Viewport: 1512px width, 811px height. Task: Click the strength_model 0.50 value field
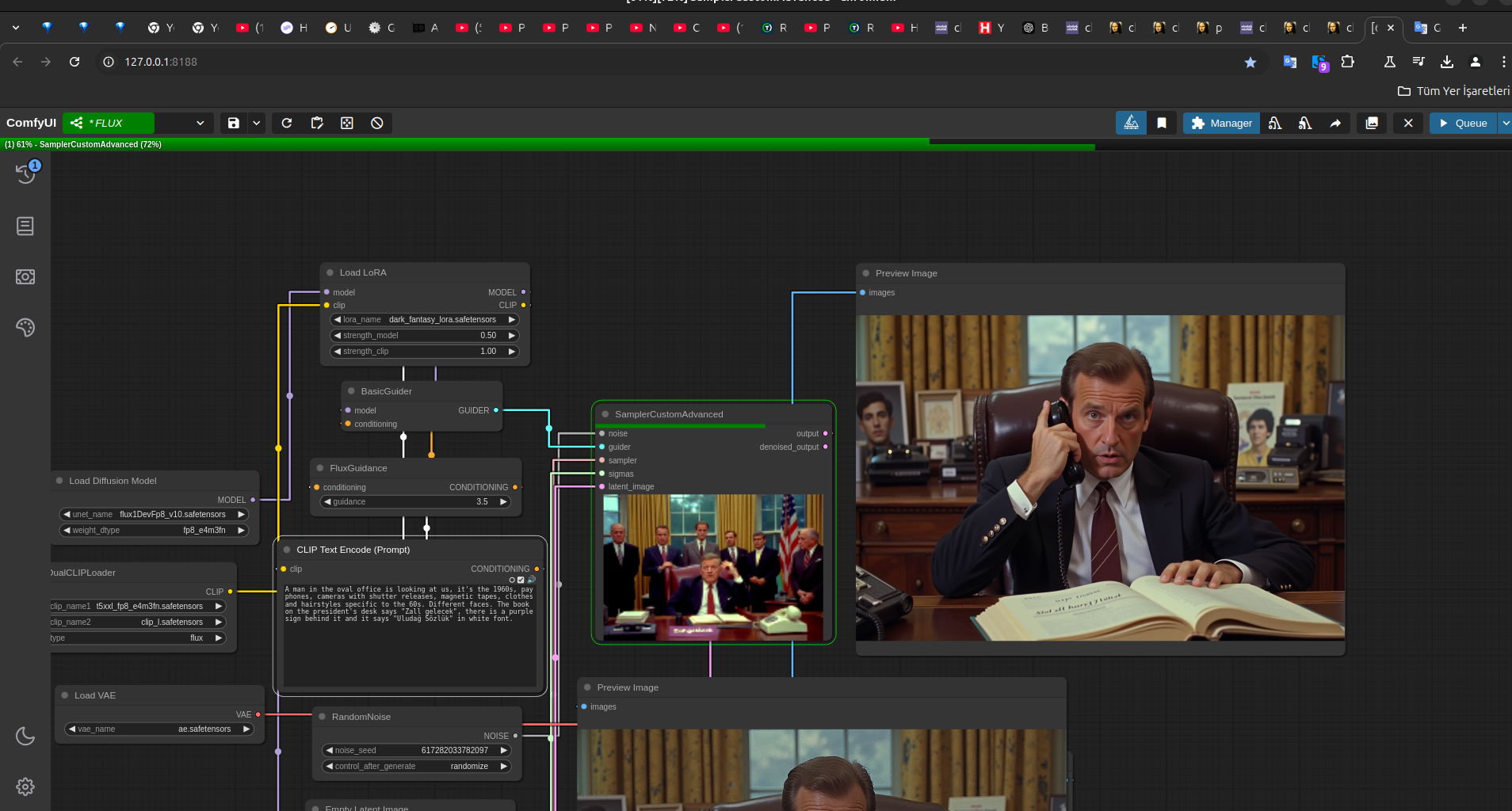(425, 336)
